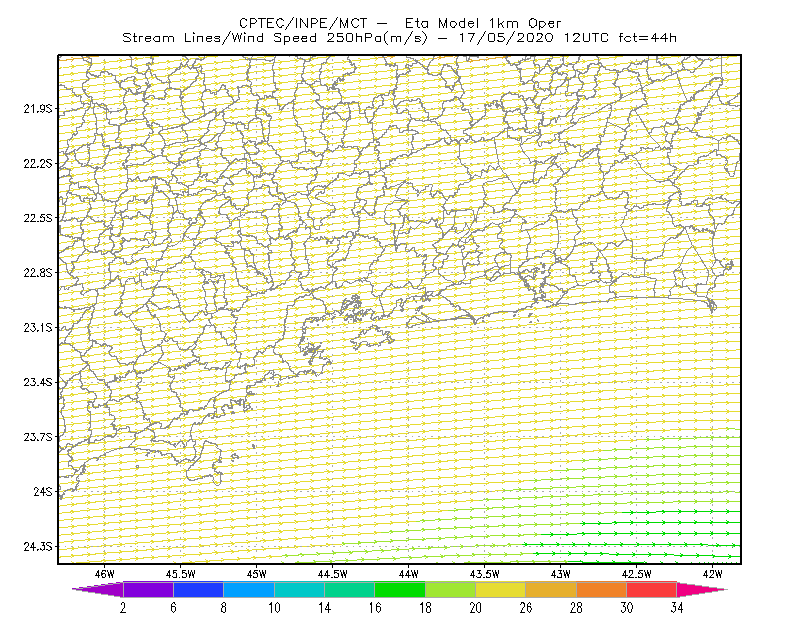Select the light blue legend segment 8-10
The image size is (800, 618).
[249, 589]
